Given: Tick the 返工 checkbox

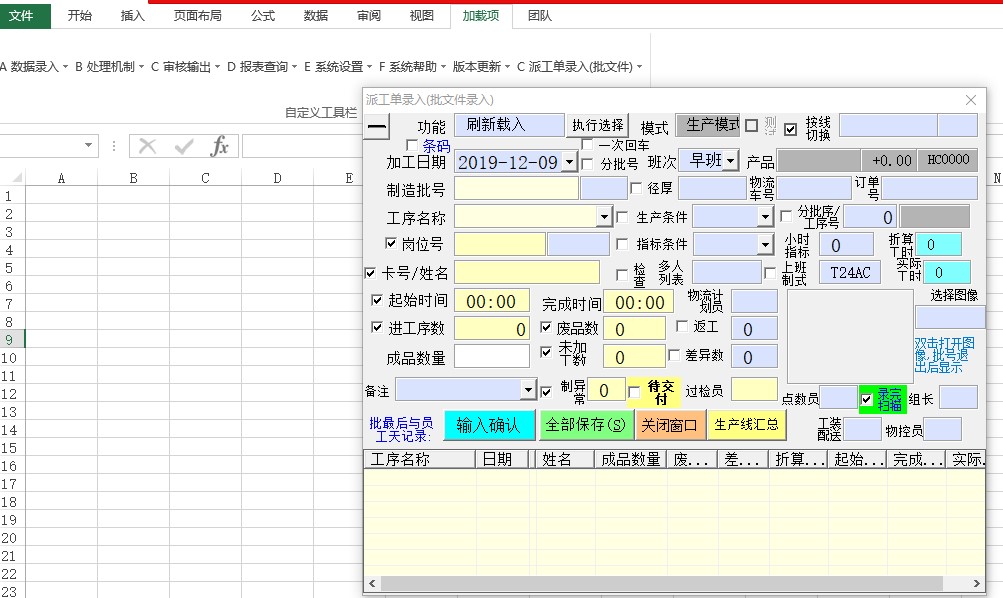Looking at the screenshot, I should (x=682, y=326).
